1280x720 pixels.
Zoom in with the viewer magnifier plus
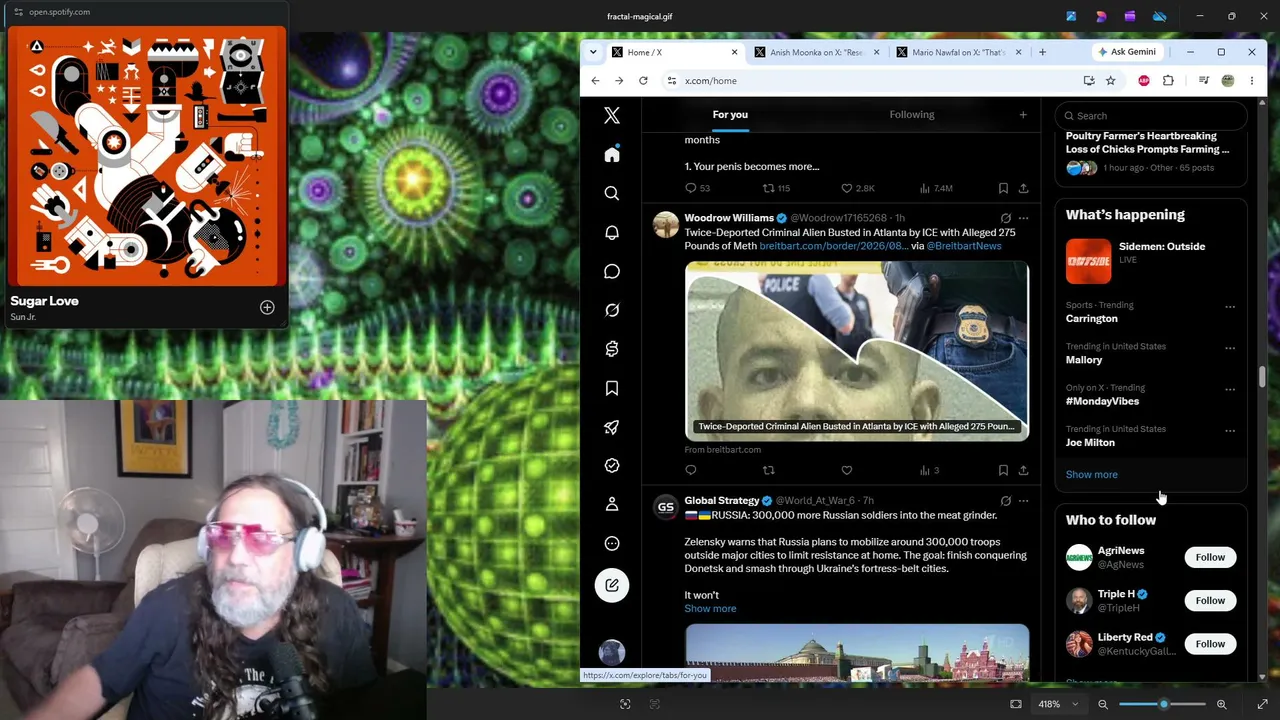pyautogui.click(x=1221, y=704)
